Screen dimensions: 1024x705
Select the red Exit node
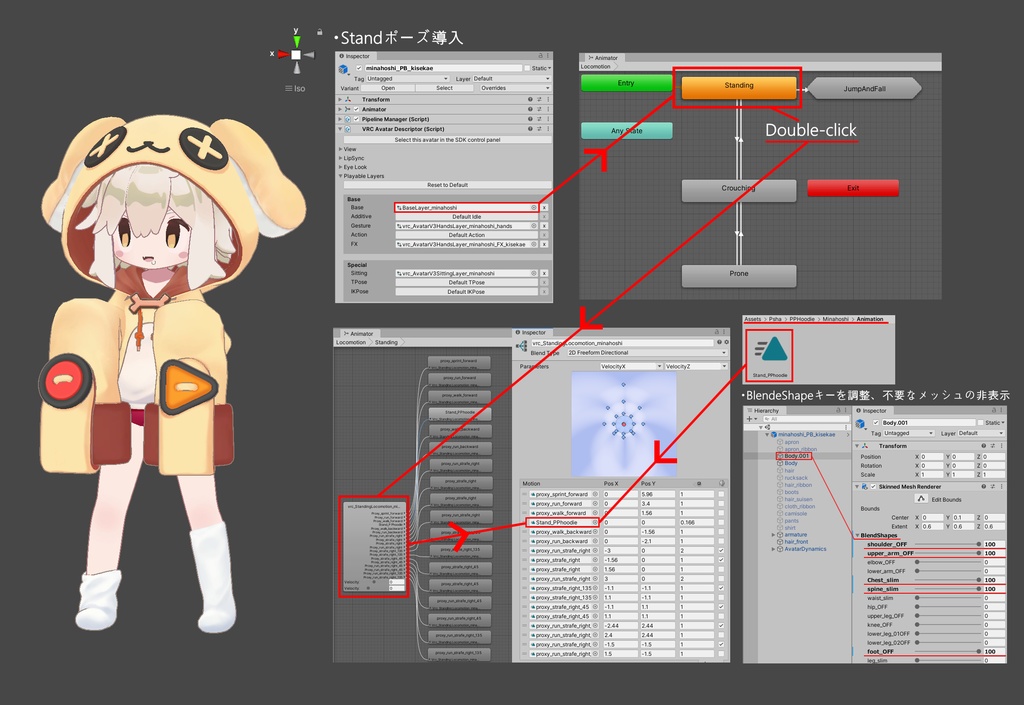[853, 188]
